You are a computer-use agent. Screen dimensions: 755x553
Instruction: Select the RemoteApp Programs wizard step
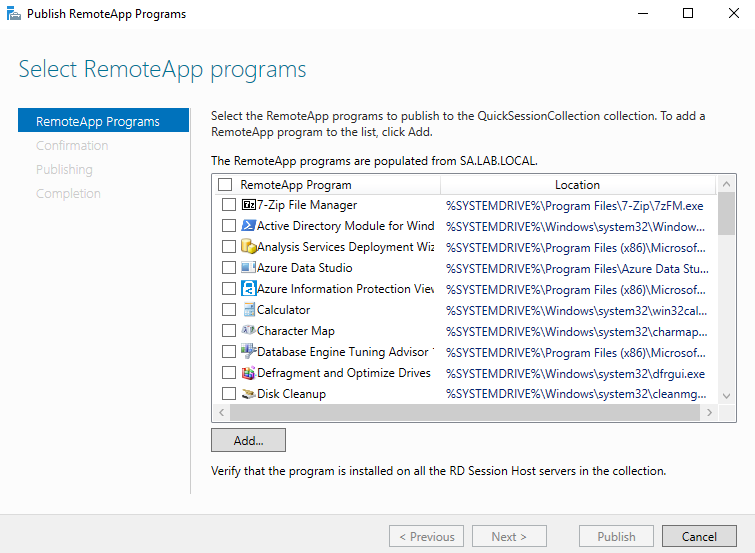pos(104,120)
